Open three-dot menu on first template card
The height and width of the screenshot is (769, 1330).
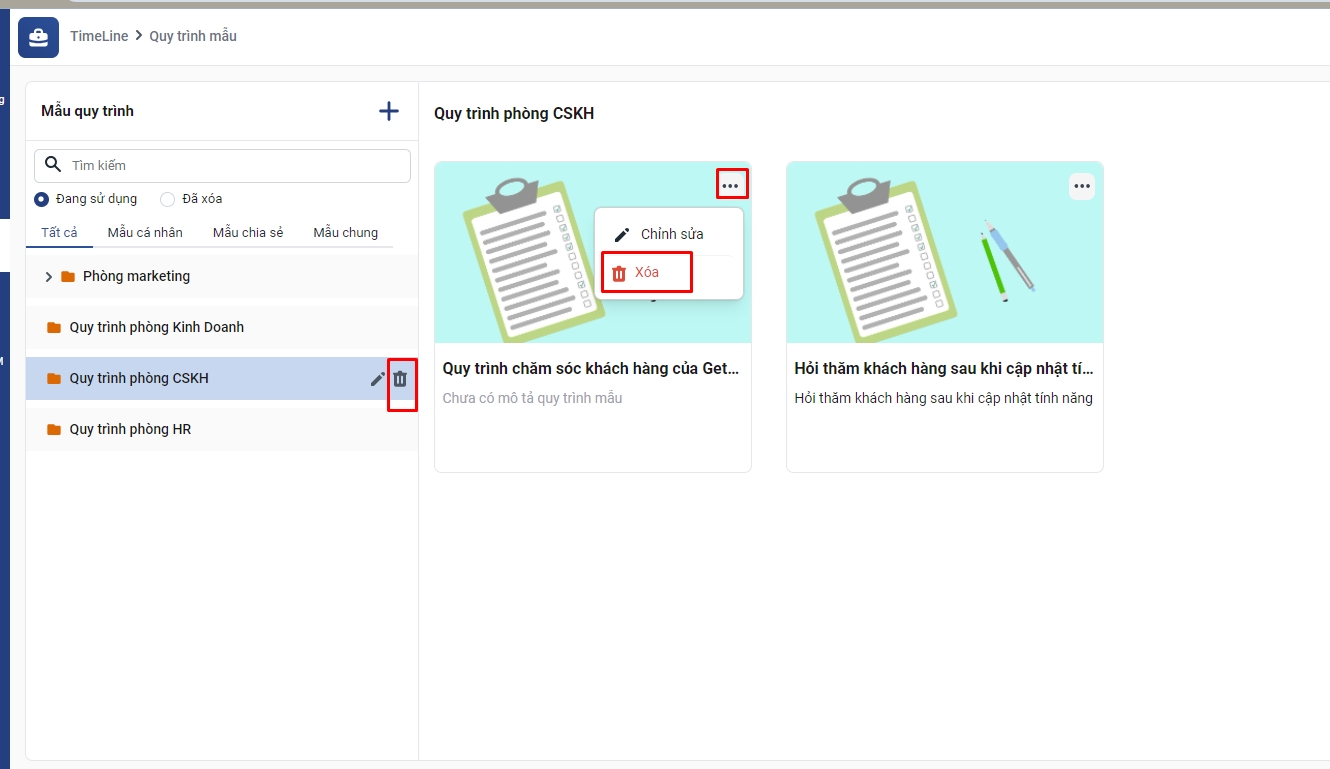click(731, 185)
